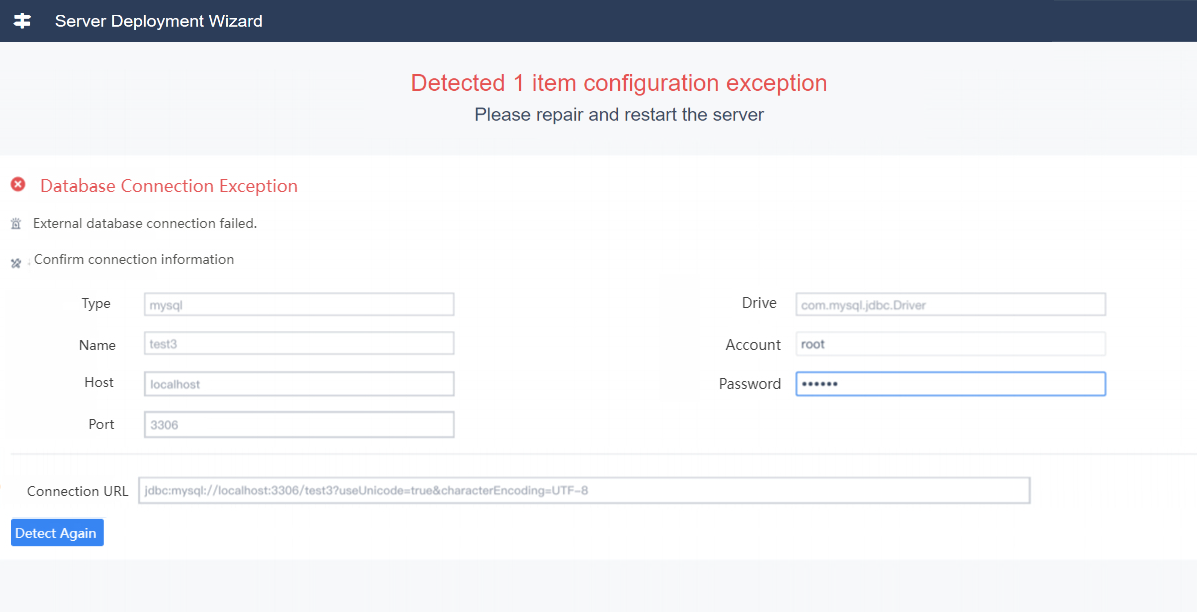The height and width of the screenshot is (612, 1197).
Task: Click the Name label
Action: coord(97,345)
